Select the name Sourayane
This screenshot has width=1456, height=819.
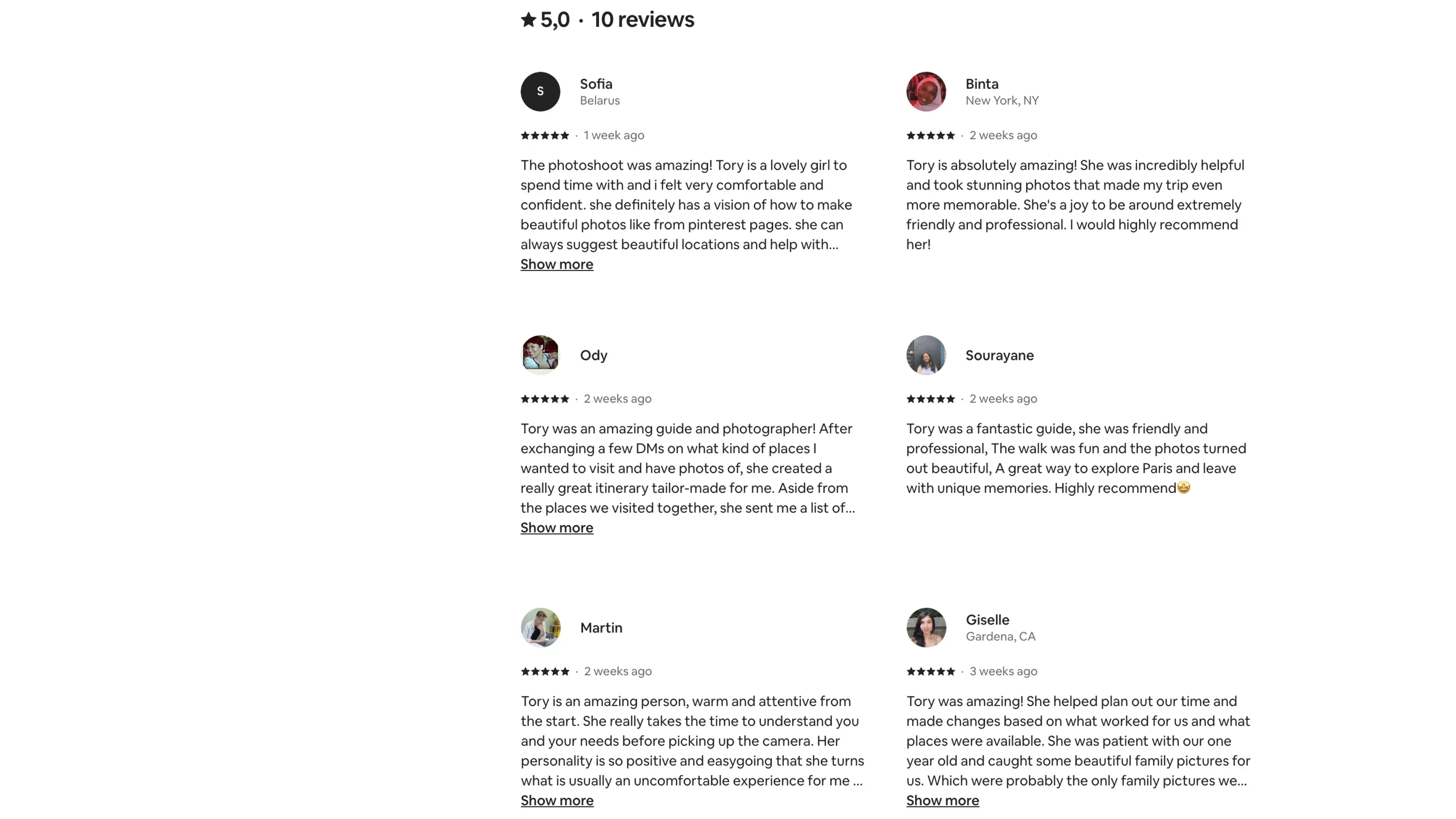(999, 355)
